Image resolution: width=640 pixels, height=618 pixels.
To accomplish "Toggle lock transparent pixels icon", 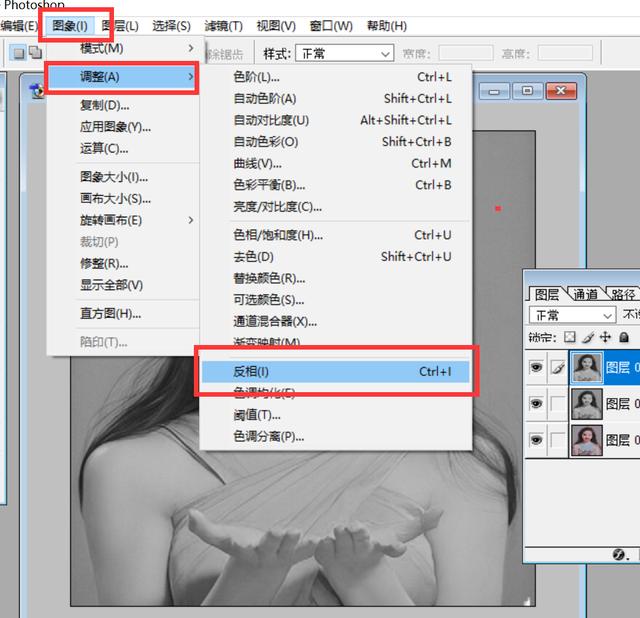I will pos(569,337).
